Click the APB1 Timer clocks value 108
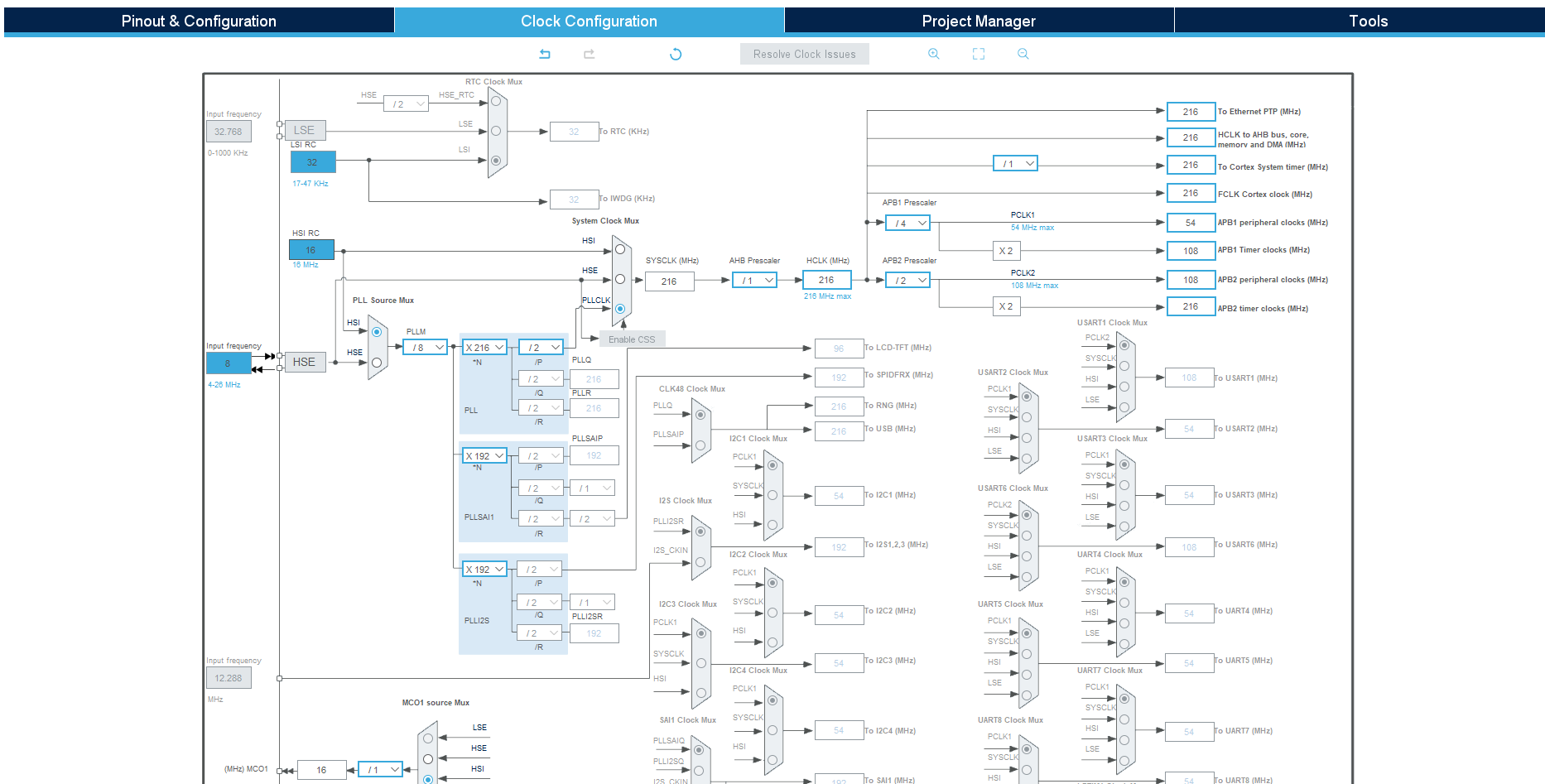The height and width of the screenshot is (784, 1545). tap(1191, 251)
